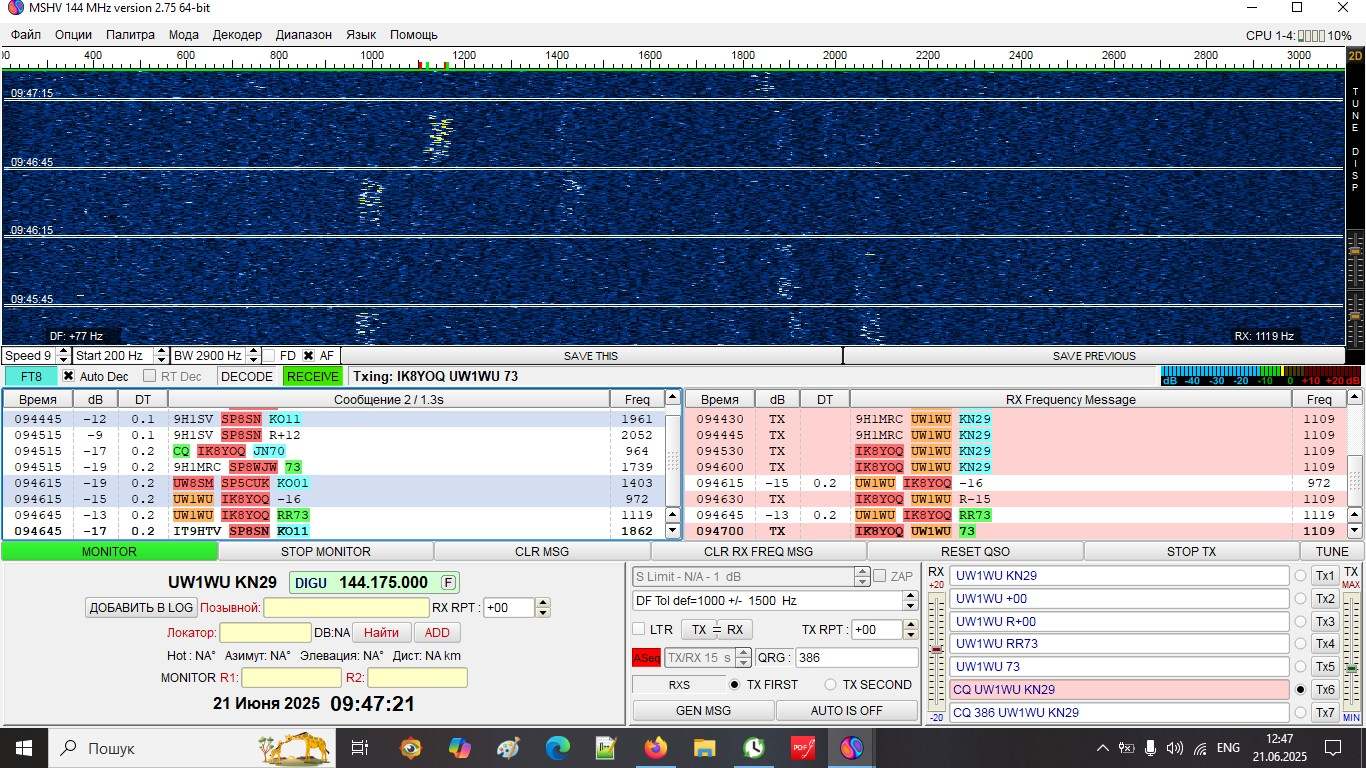Open Microsoft Edge from the taskbar
This screenshot has width=1366, height=768.
(558, 748)
